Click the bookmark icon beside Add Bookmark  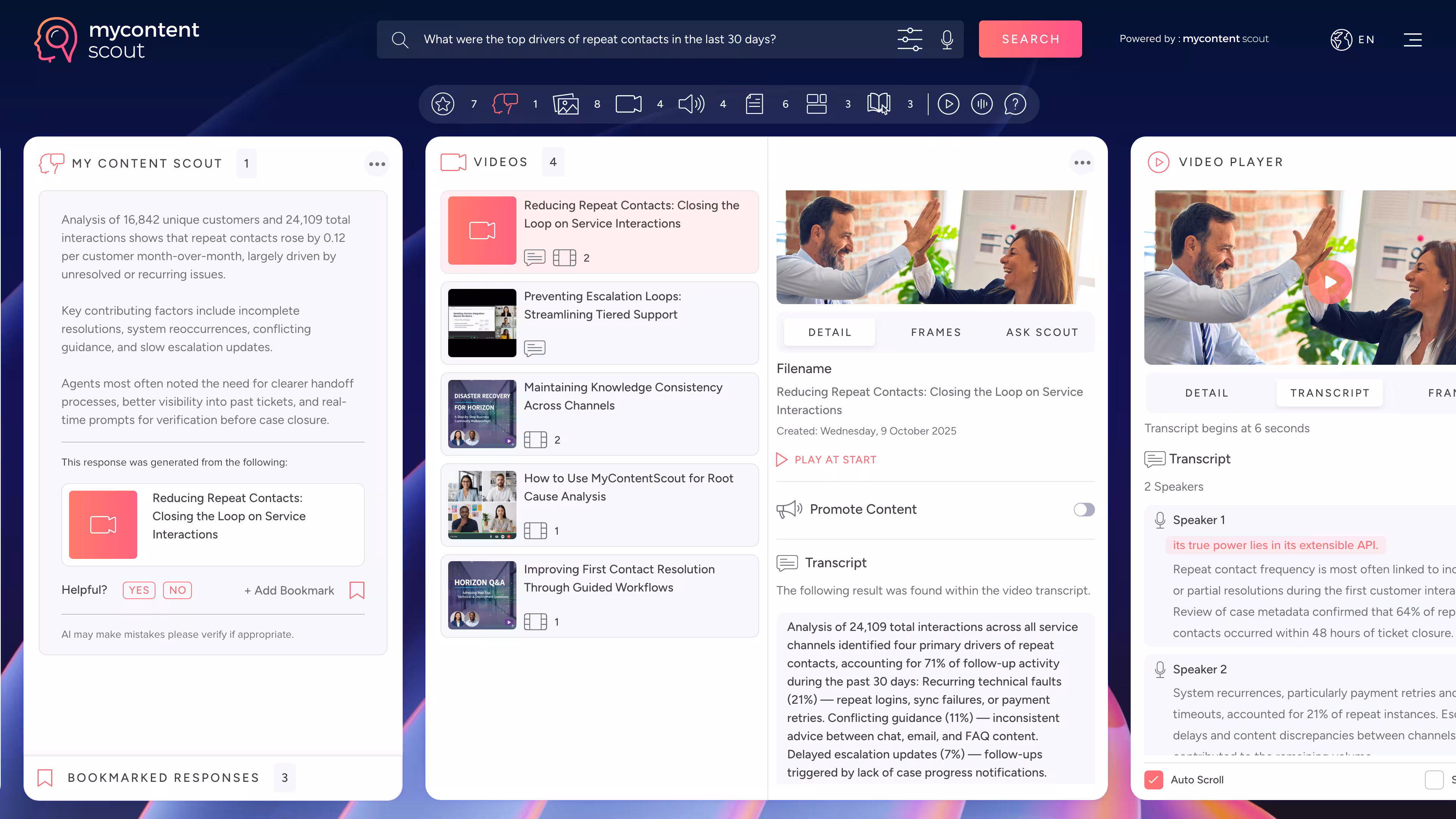click(x=357, y=590)
